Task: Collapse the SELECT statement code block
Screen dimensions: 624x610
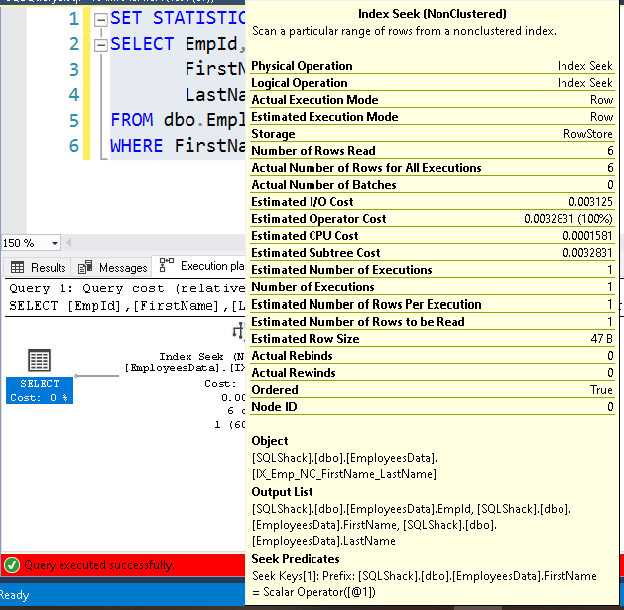Action: point(101,45)
